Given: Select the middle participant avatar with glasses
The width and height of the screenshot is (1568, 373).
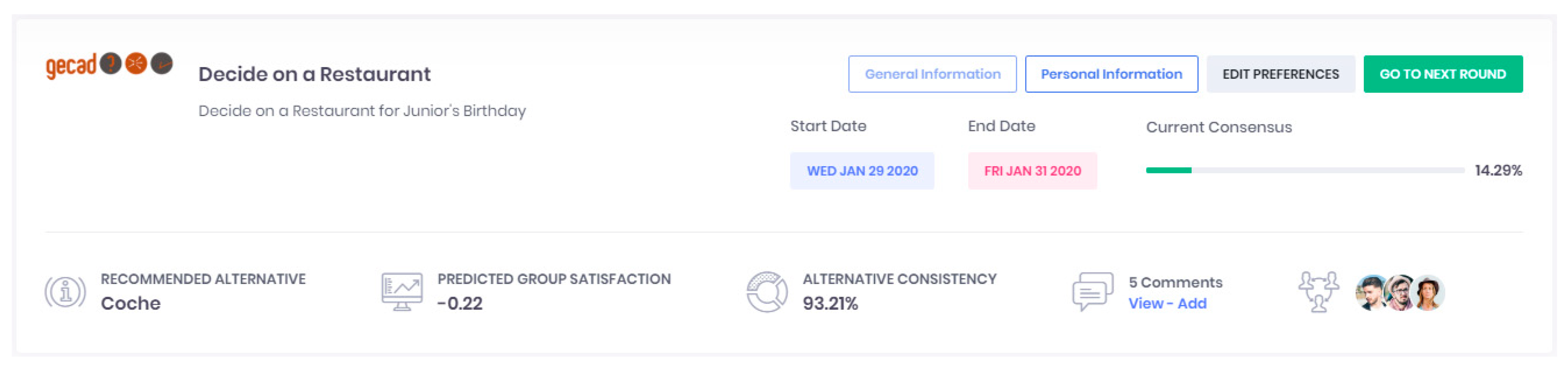Looking at the screenshot, I should tap(1400, 293).
